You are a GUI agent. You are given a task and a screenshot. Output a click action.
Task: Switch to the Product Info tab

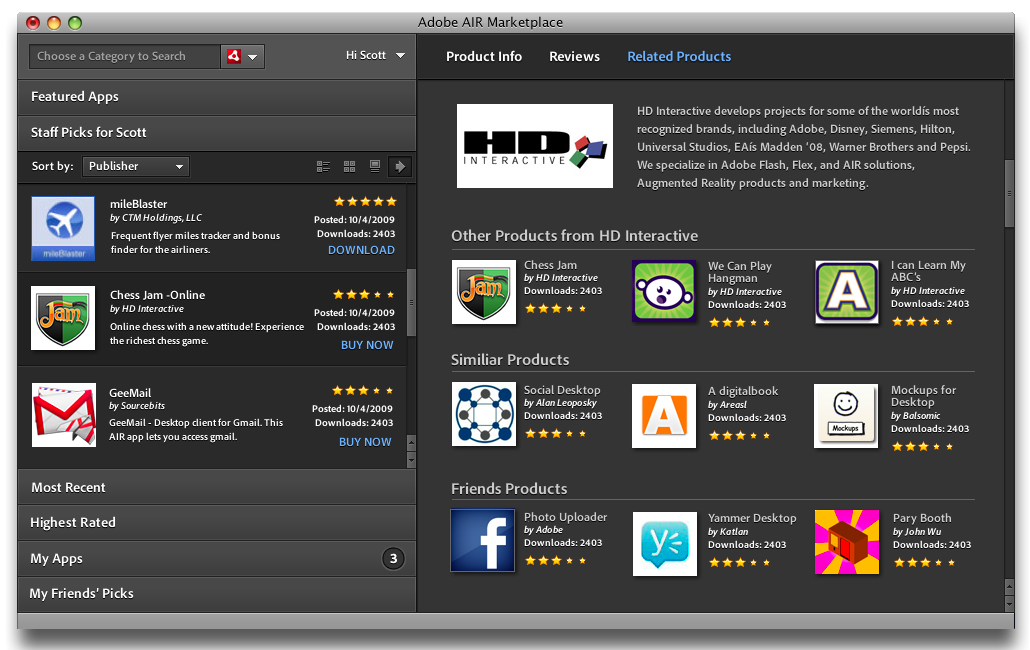484,56
